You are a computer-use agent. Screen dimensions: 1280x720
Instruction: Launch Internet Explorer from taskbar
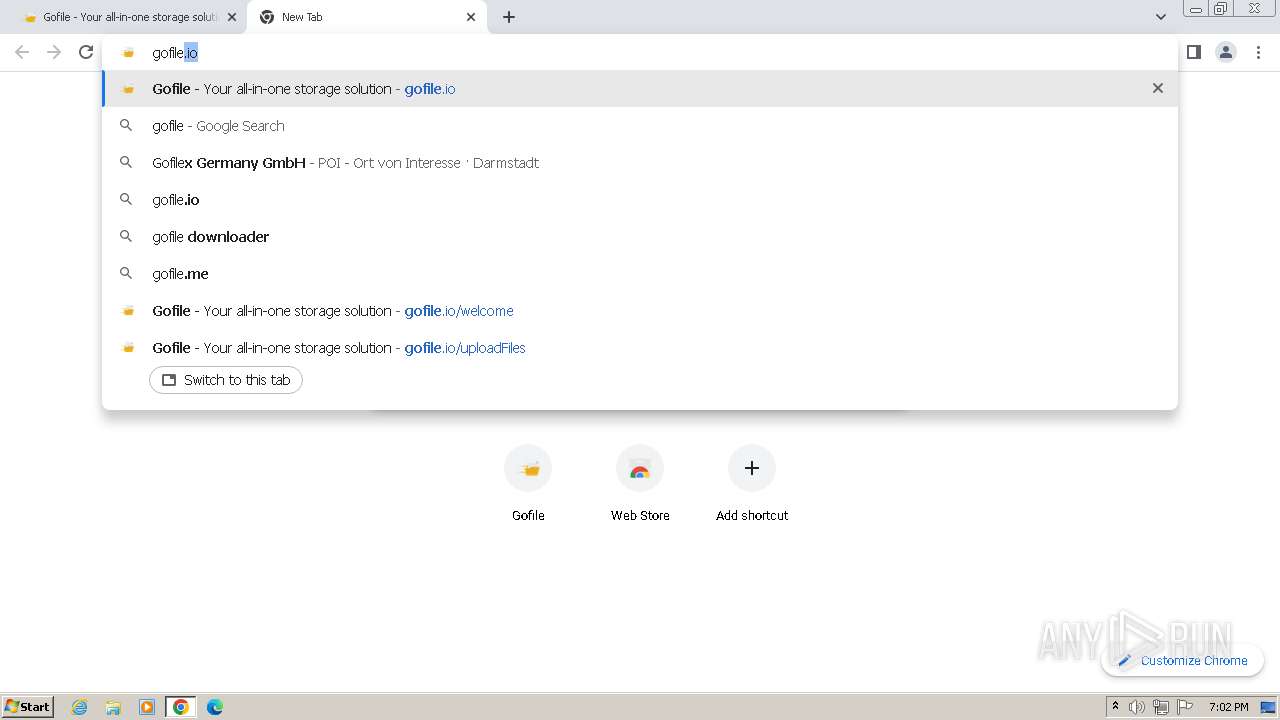pyautogui.click(x=80, y=707)
